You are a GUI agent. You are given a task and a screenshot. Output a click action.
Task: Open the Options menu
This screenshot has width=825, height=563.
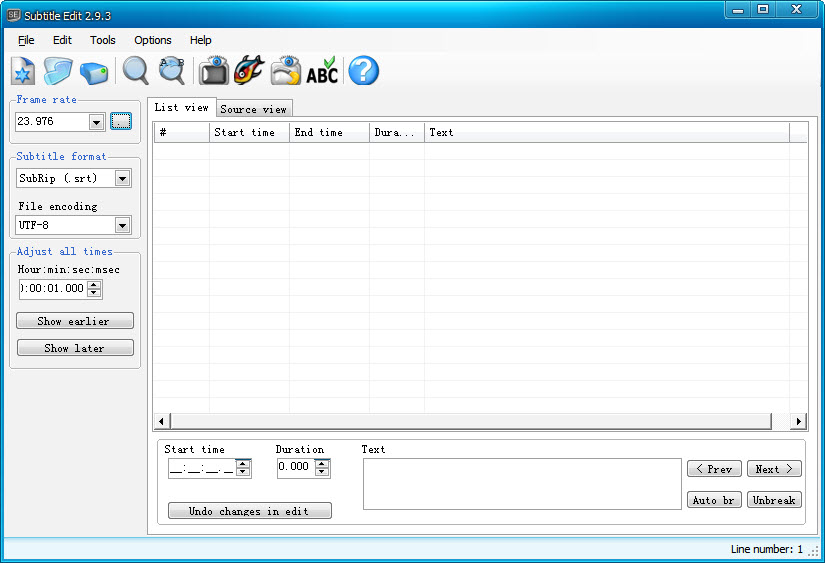[153, 41]
